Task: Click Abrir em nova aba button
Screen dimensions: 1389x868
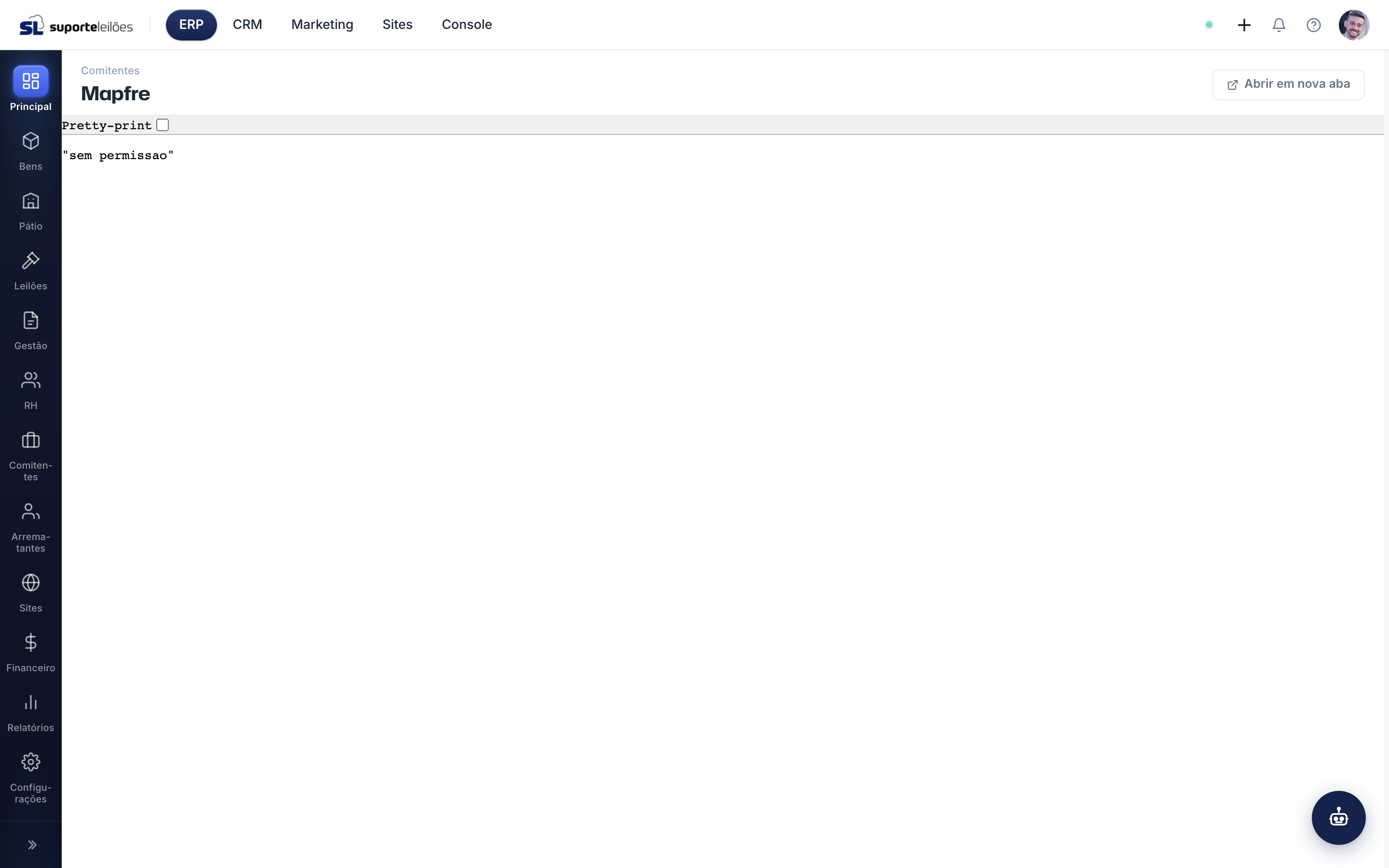Action: coord(1288,84)
